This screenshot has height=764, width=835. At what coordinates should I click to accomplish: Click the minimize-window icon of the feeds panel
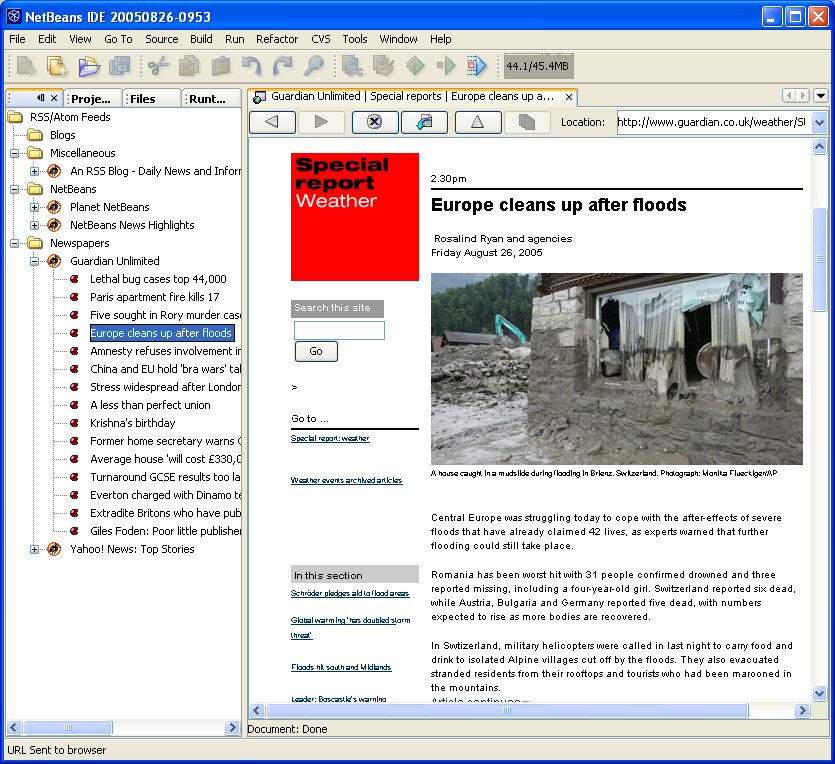(40, 98)
